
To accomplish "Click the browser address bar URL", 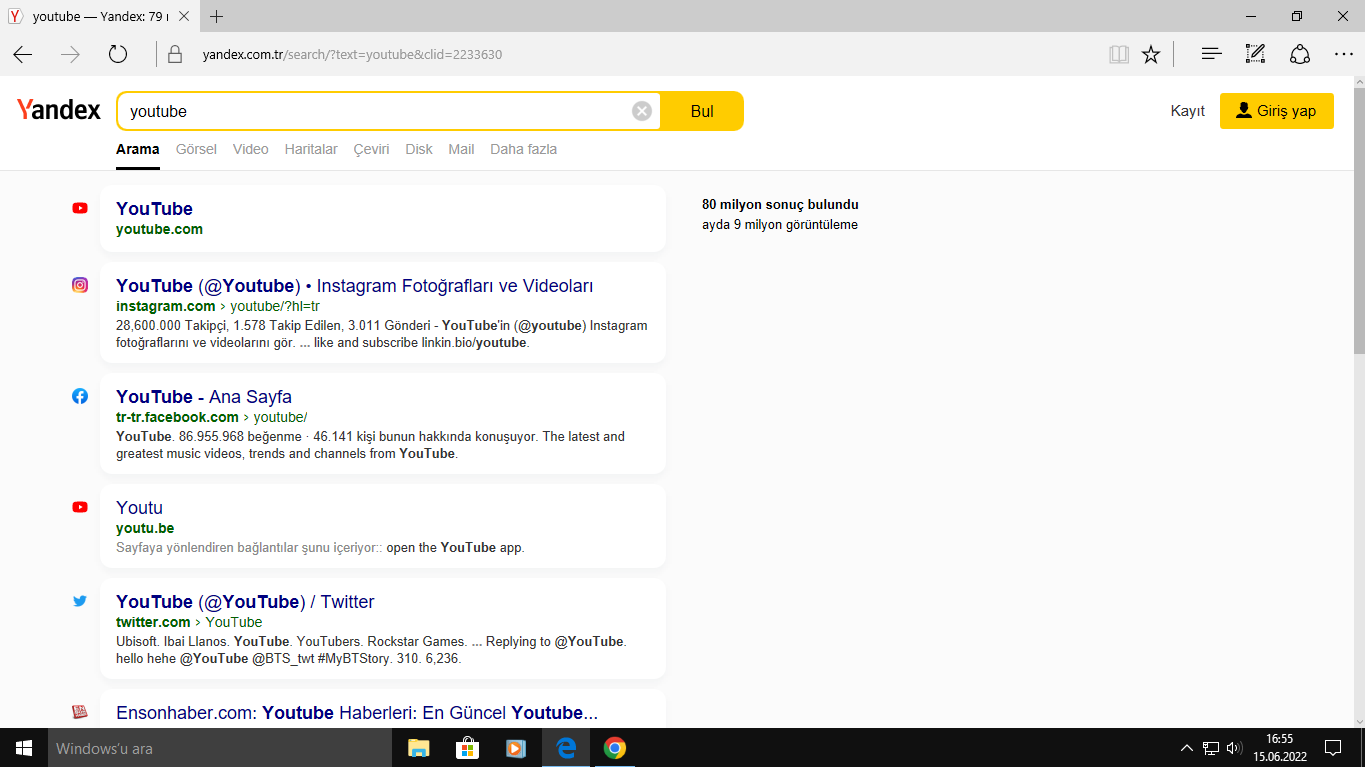I will (x=352, y=54).
